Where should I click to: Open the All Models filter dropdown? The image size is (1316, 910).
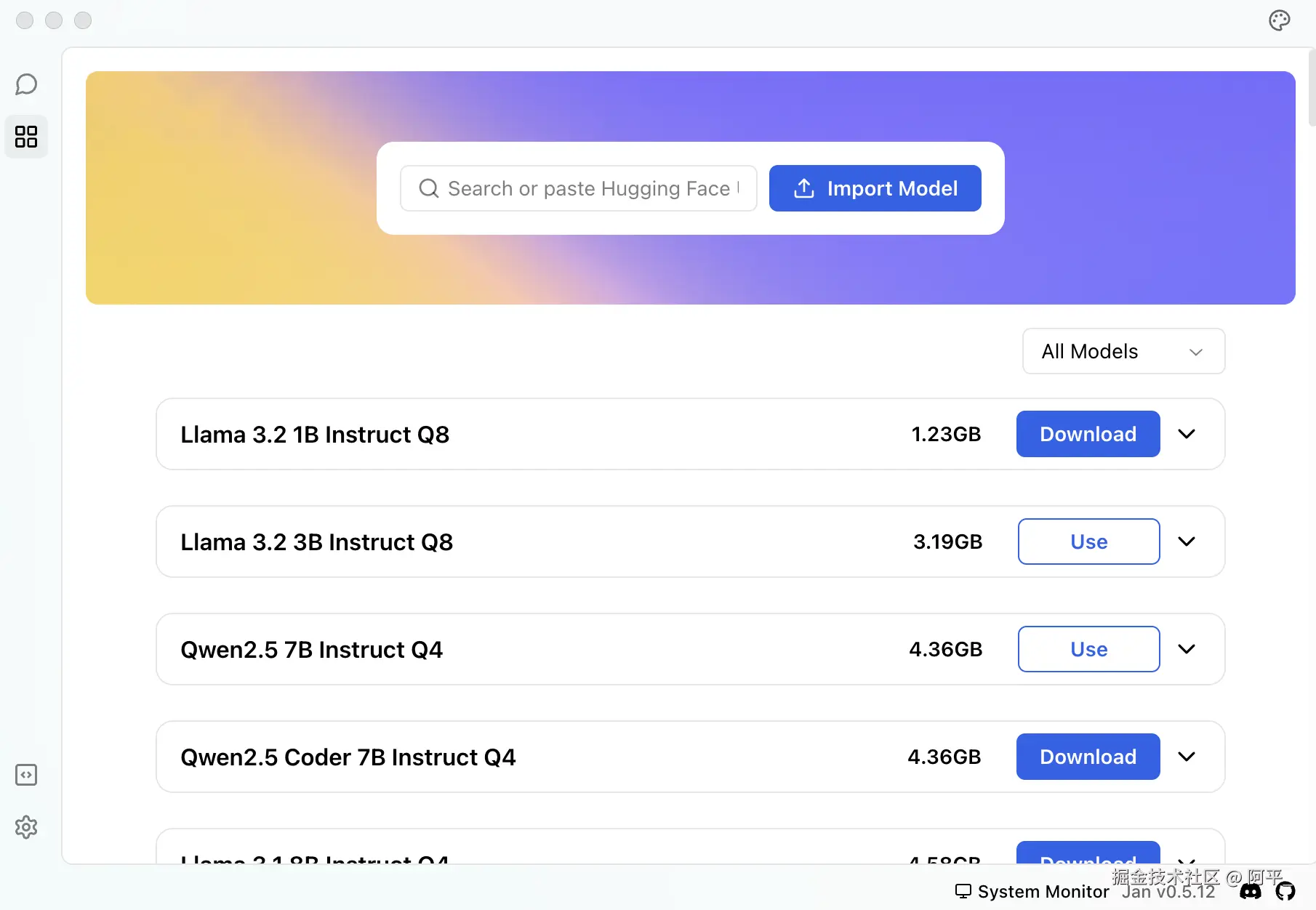click(x=1124, y=351)
